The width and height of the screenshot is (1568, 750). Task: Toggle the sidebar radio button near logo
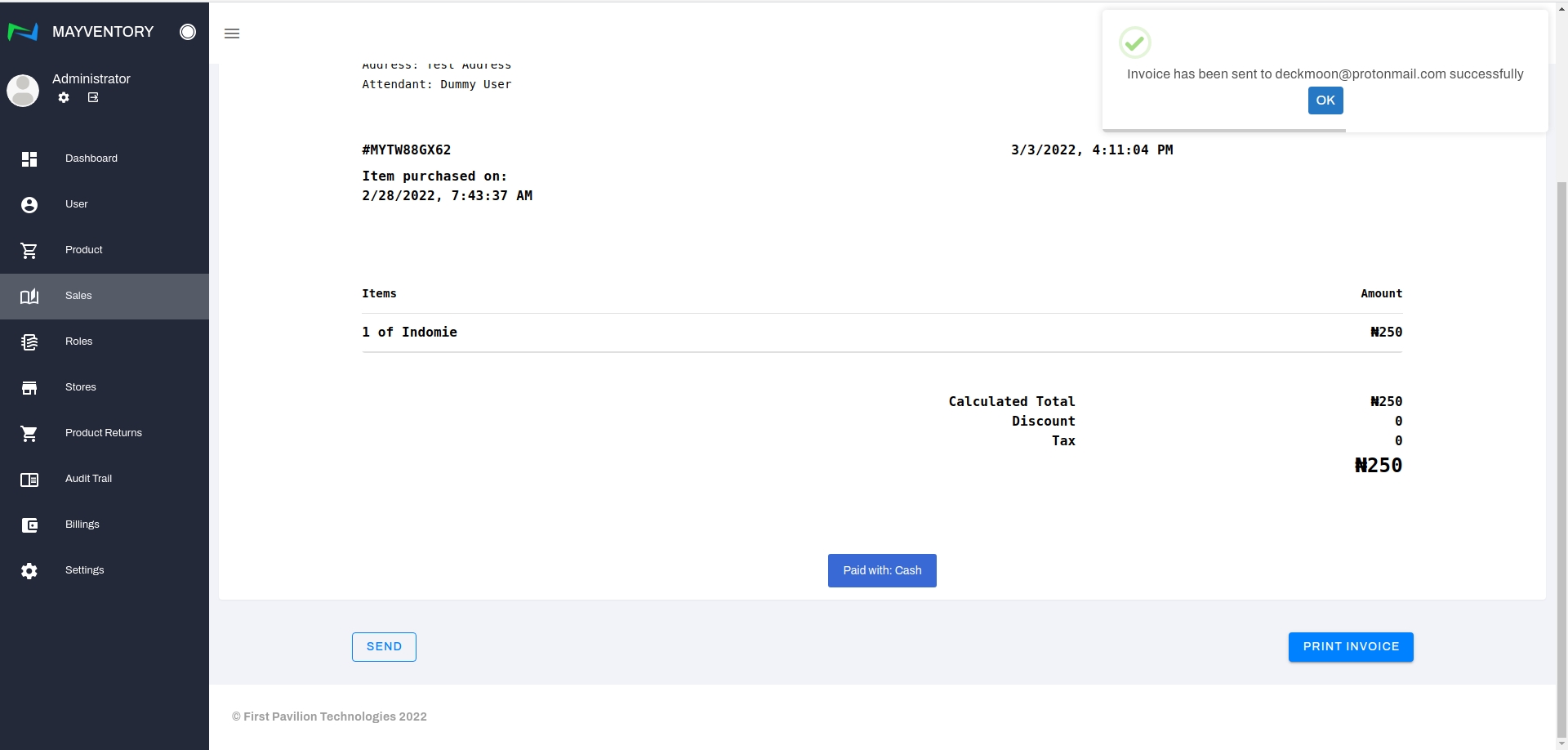tap(188, 32)
